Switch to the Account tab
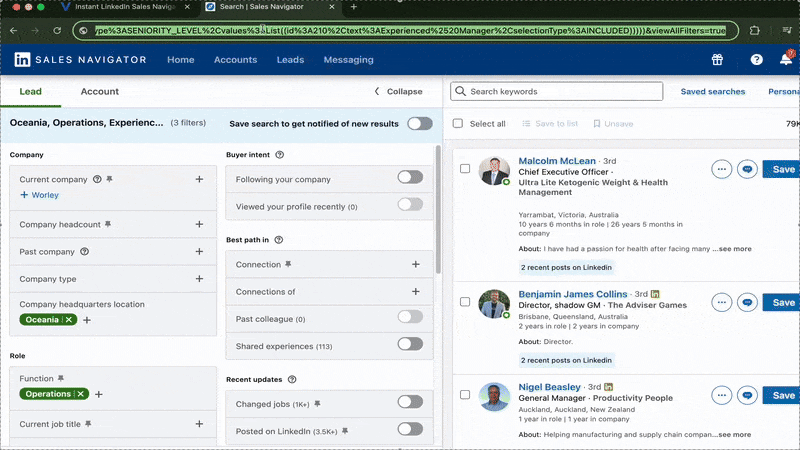Screen dimensions: 800x450 99,91
